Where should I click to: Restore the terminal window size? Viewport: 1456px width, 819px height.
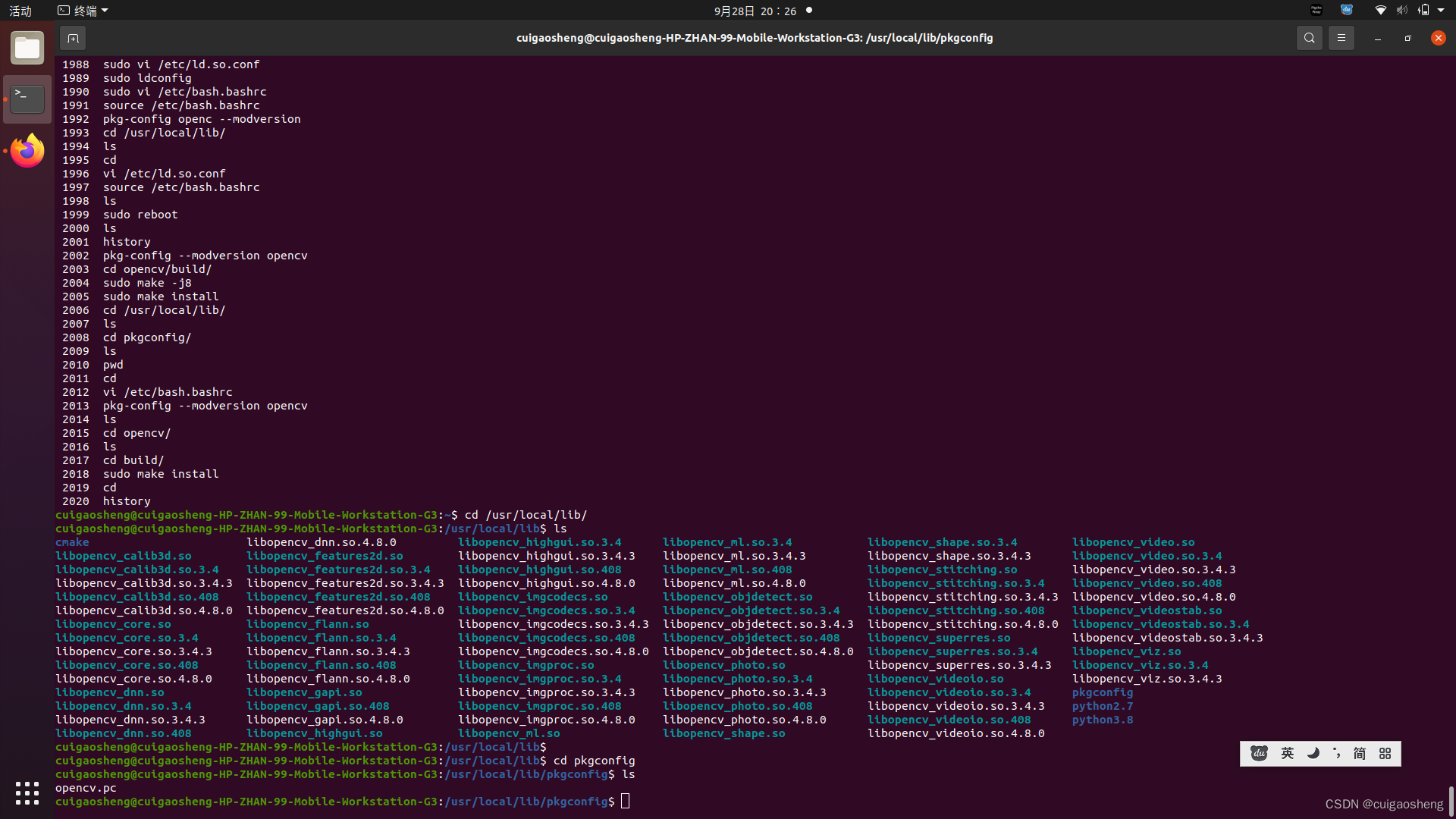(1407, 38)
